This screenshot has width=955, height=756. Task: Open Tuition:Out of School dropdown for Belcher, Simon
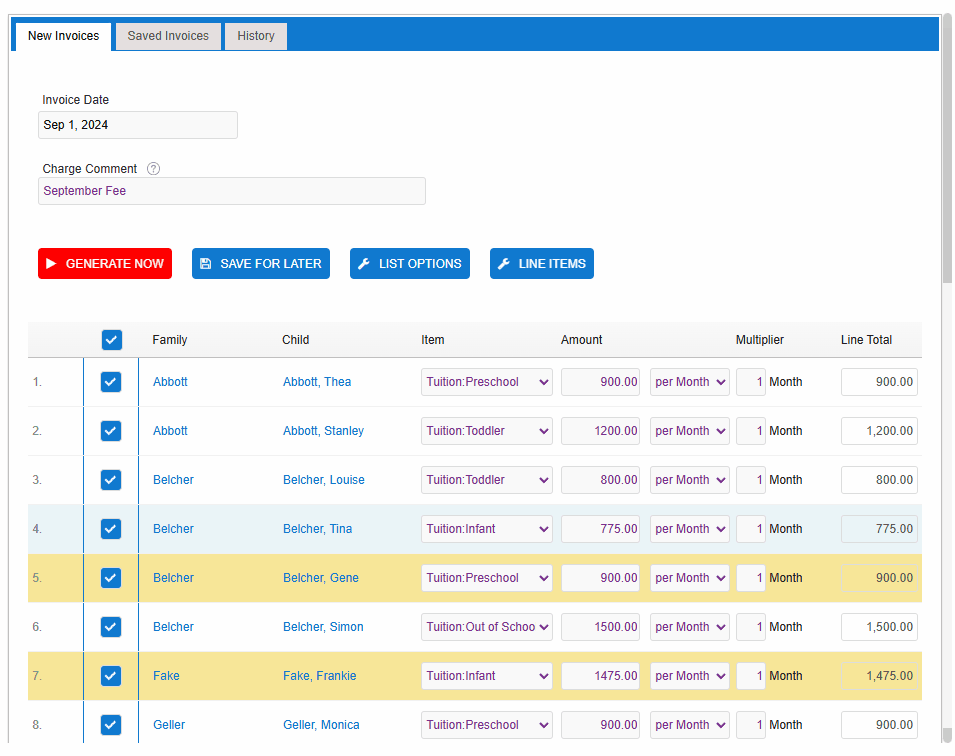487,627
